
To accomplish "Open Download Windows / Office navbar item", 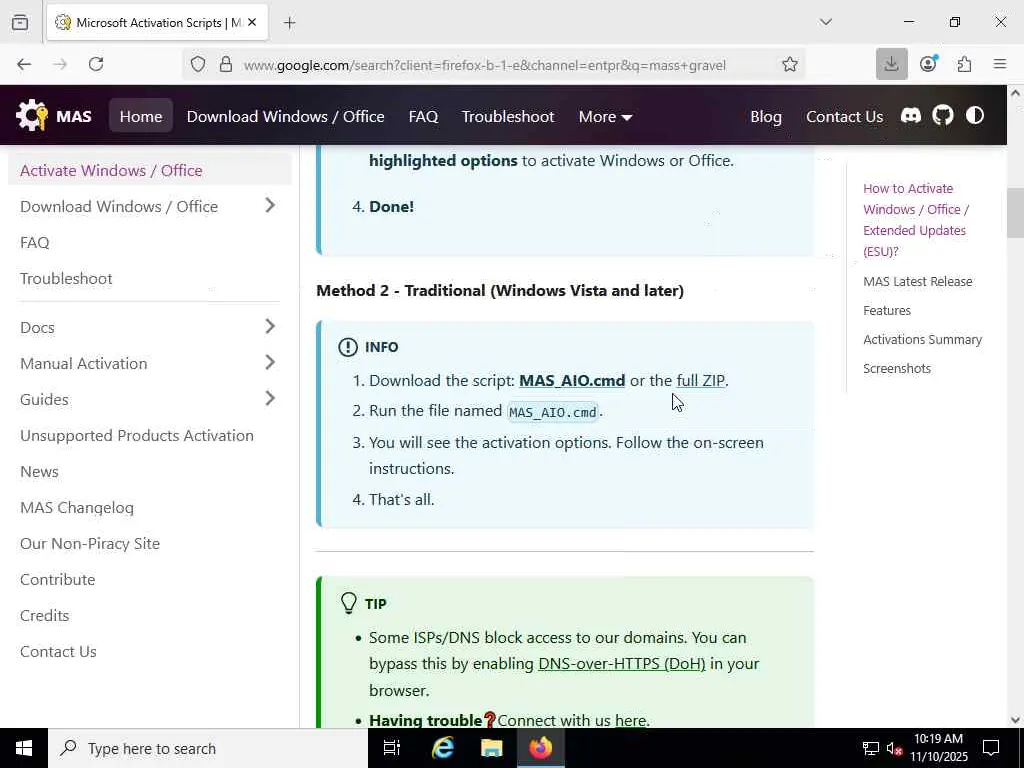I will (x=285, y=116).
